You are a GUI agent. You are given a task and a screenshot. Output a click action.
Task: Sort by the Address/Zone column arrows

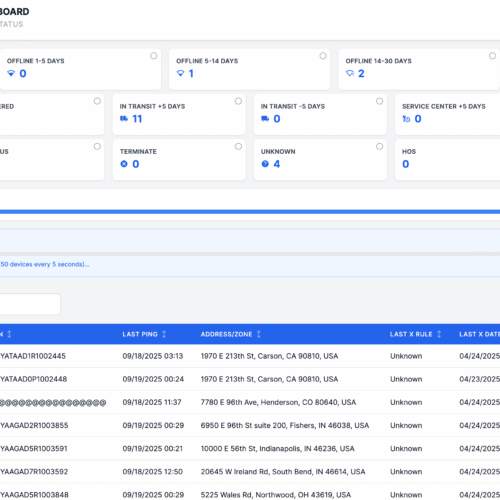[259, 334]
